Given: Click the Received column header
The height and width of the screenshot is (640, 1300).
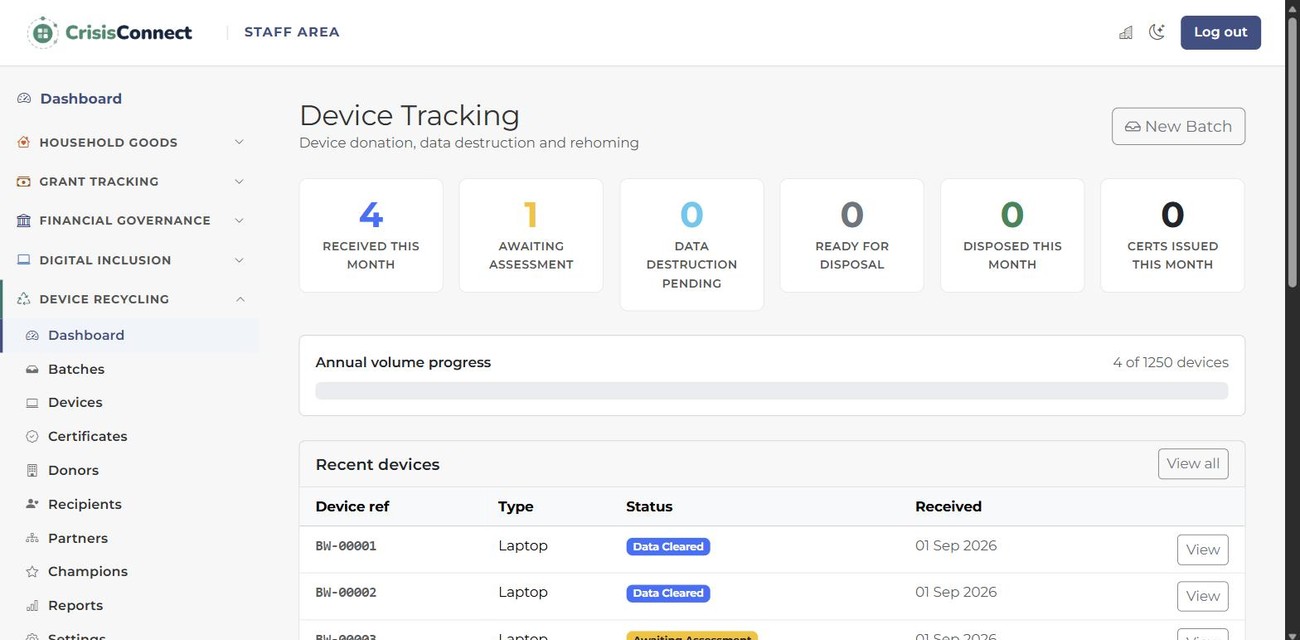Looking at the screenshot, I should click(x=948, y=506).
